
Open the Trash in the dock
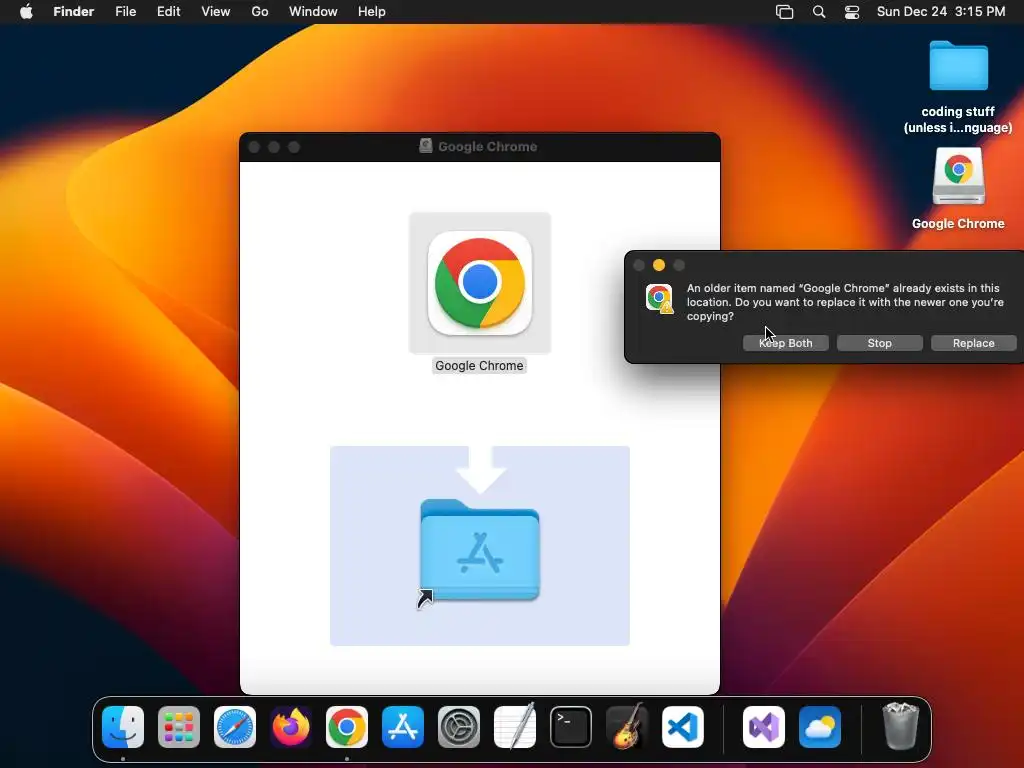point(901,726)
